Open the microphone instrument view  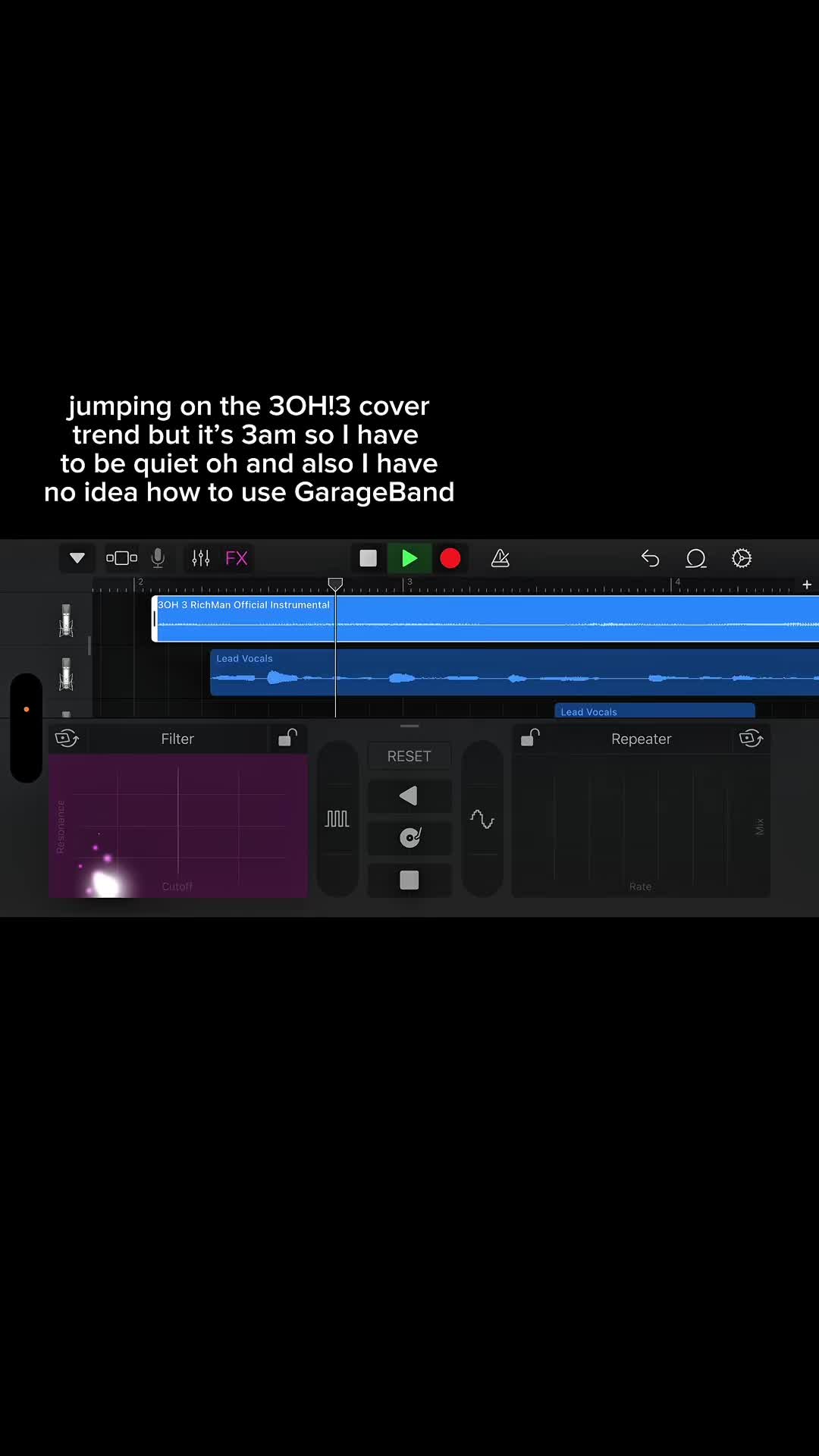click(158, 558)
